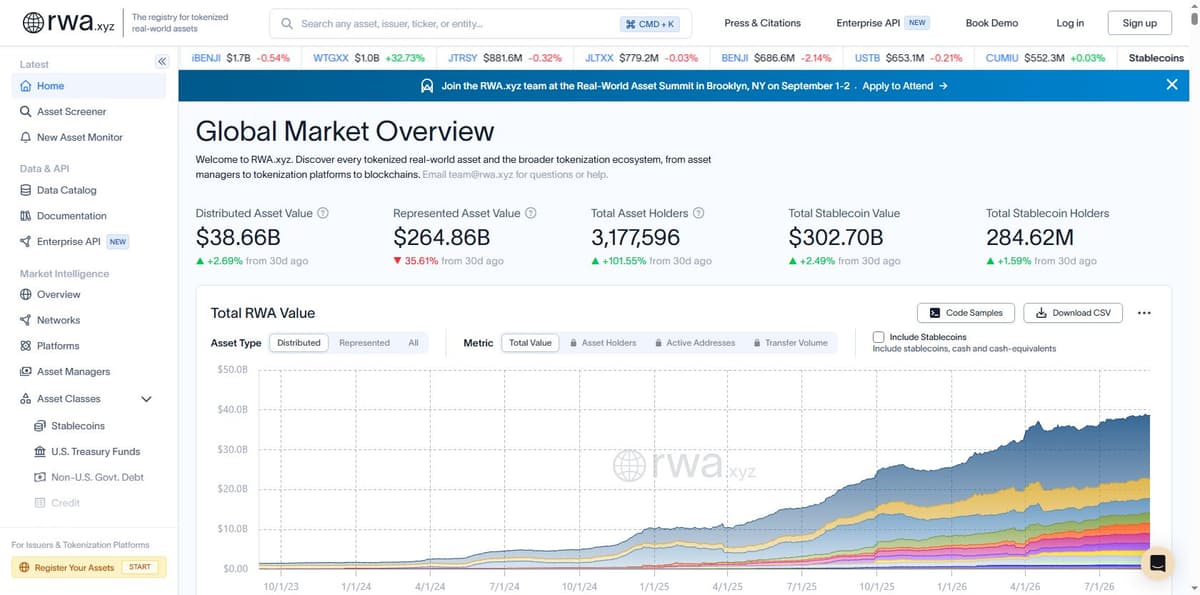
Task: Select the All asset type
Action: click(413, 343)
